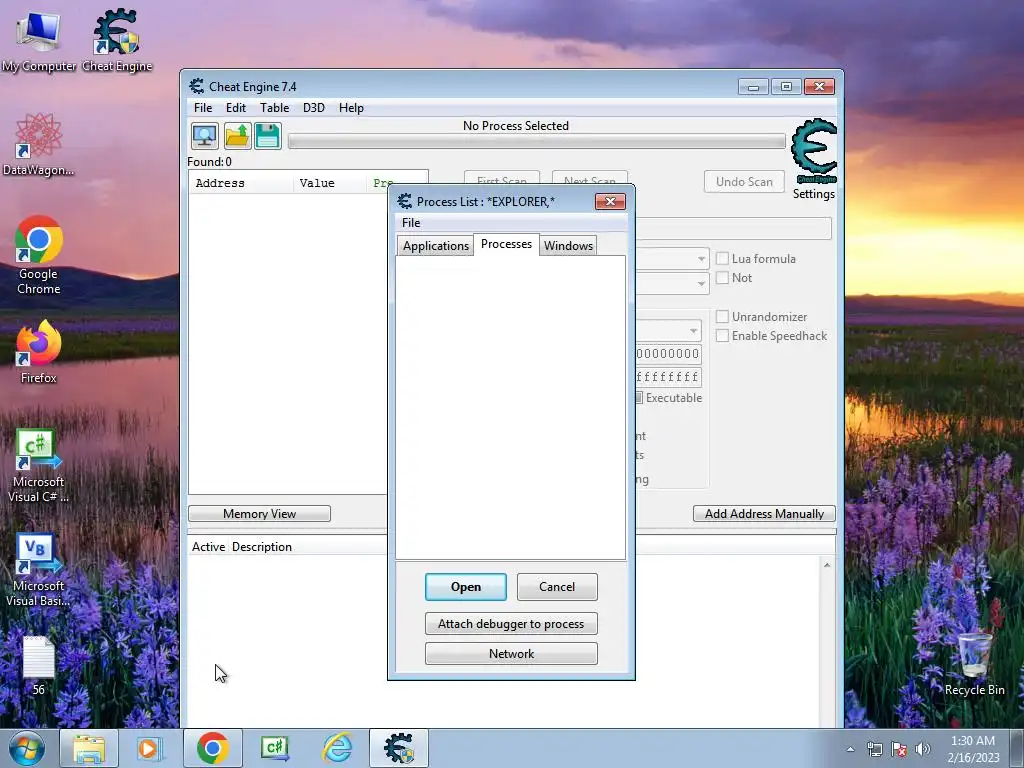The height and width of the screenshot is (768, 1024).
Task: Click the scan stop address field
Action: click(x=669, y=377)
